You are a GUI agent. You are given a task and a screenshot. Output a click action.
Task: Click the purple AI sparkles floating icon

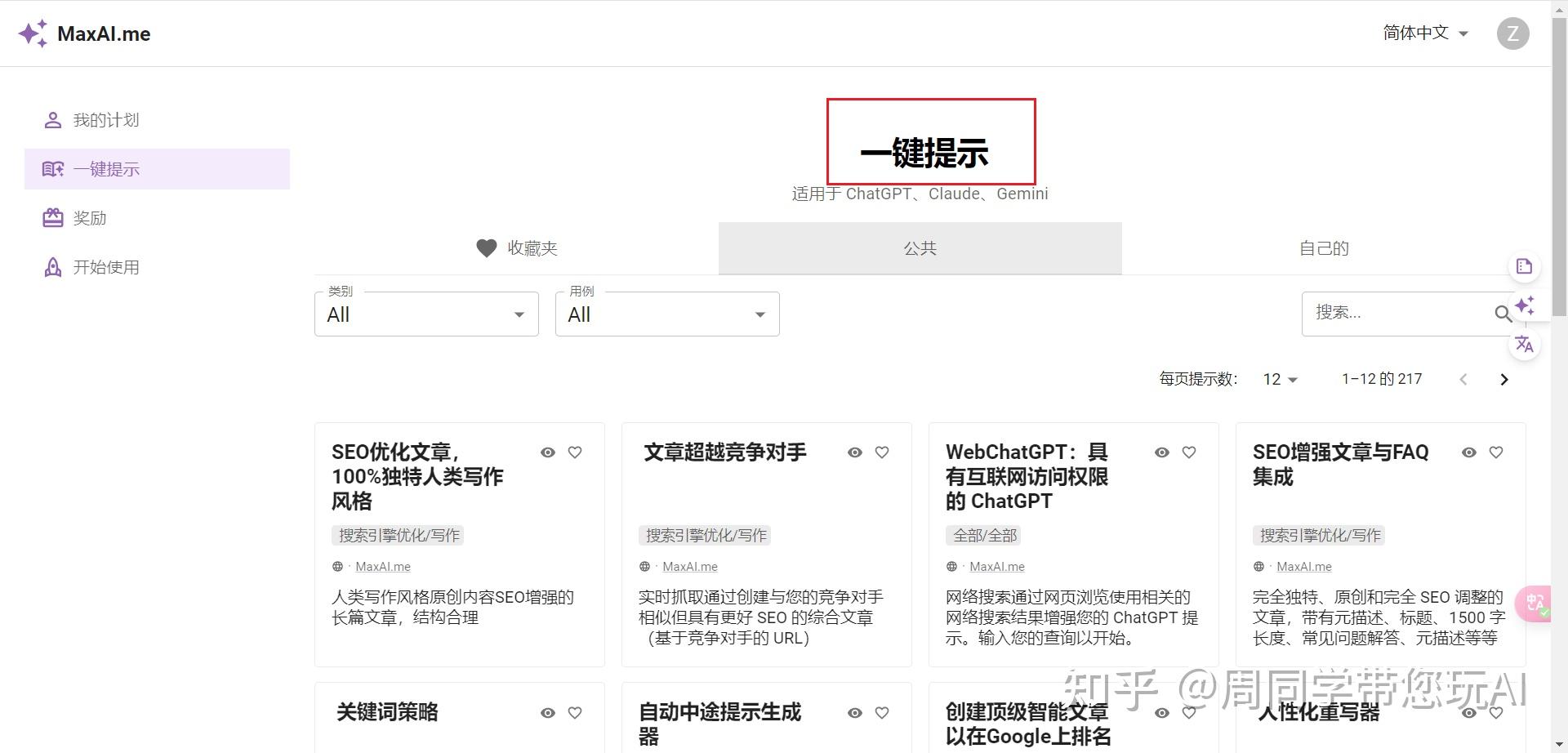(1526, 305)
